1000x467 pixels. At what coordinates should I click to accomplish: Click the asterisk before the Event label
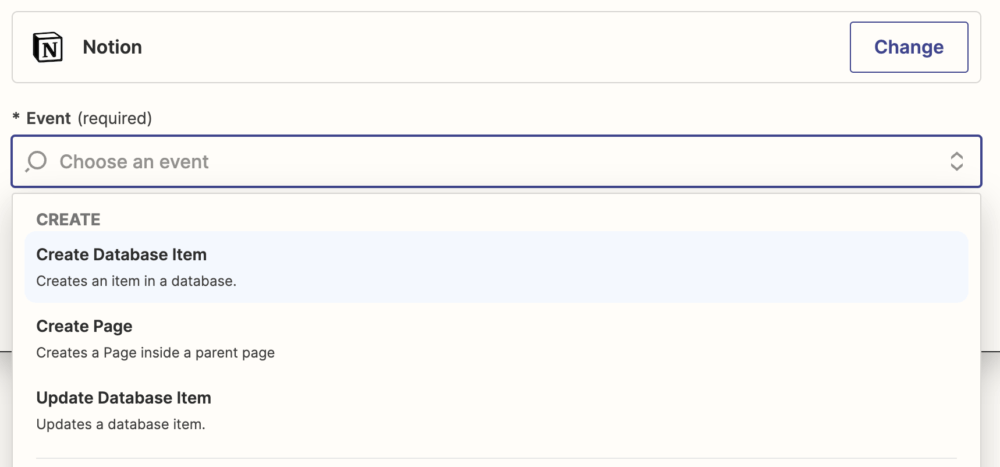[x=16, y=118]
